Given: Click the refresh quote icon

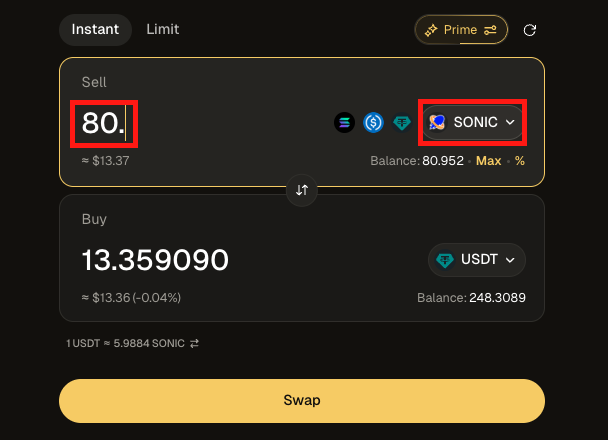Looking at the screenshot, I should [x=530, y=30].
